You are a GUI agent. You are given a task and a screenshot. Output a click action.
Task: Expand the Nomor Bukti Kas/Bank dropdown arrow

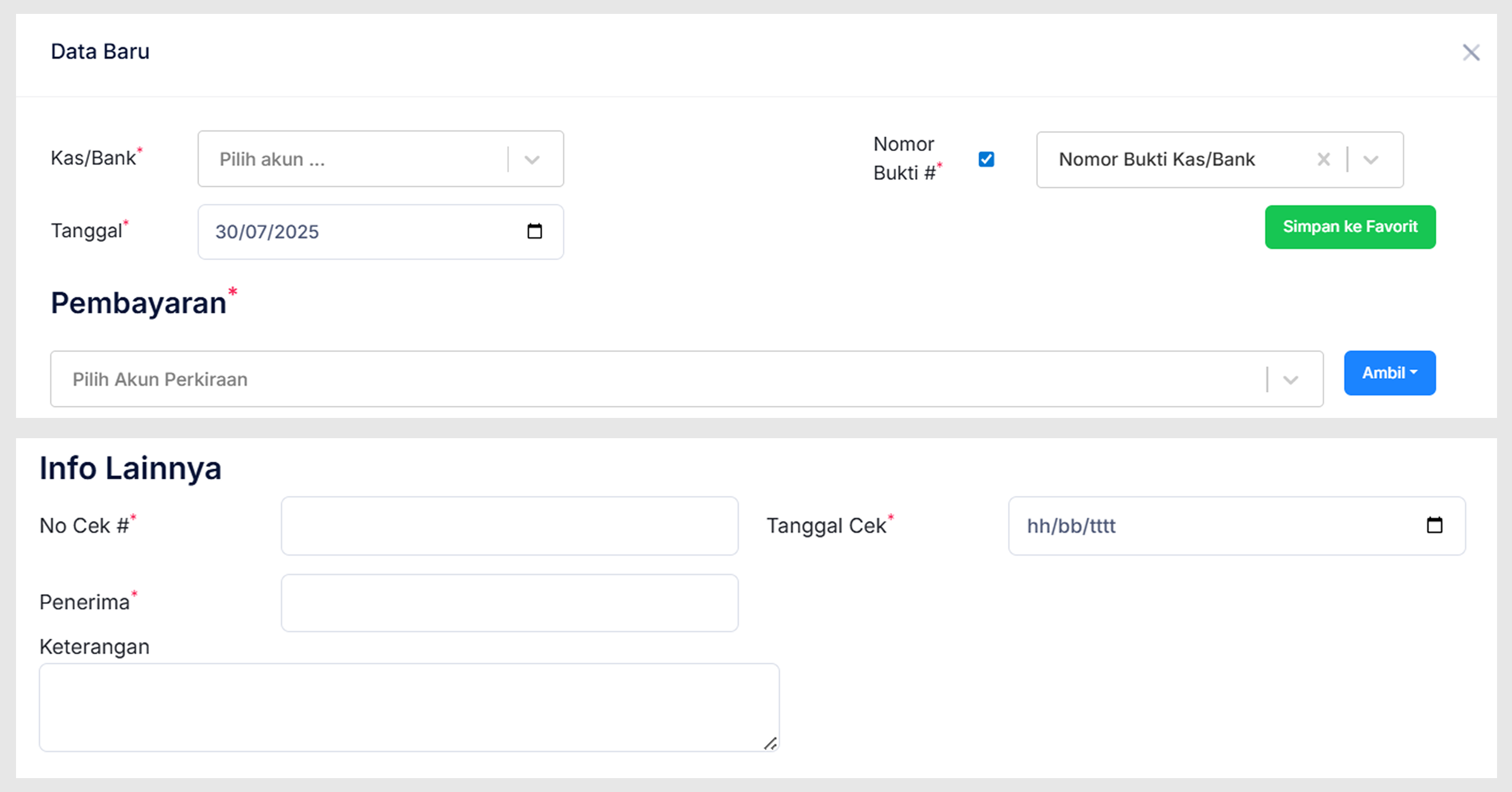click(1370, 160)
